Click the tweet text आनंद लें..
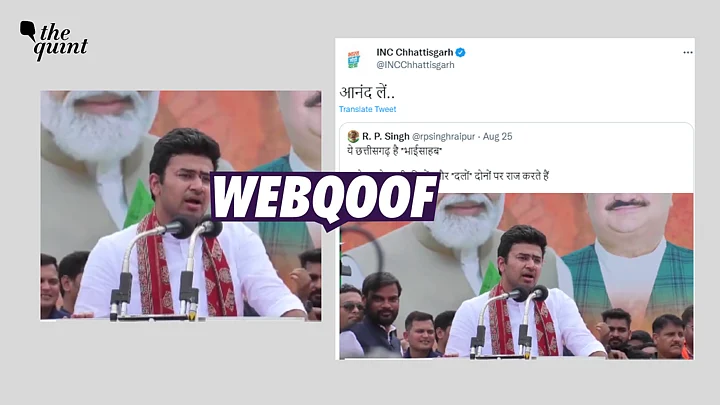 [367, 92]
